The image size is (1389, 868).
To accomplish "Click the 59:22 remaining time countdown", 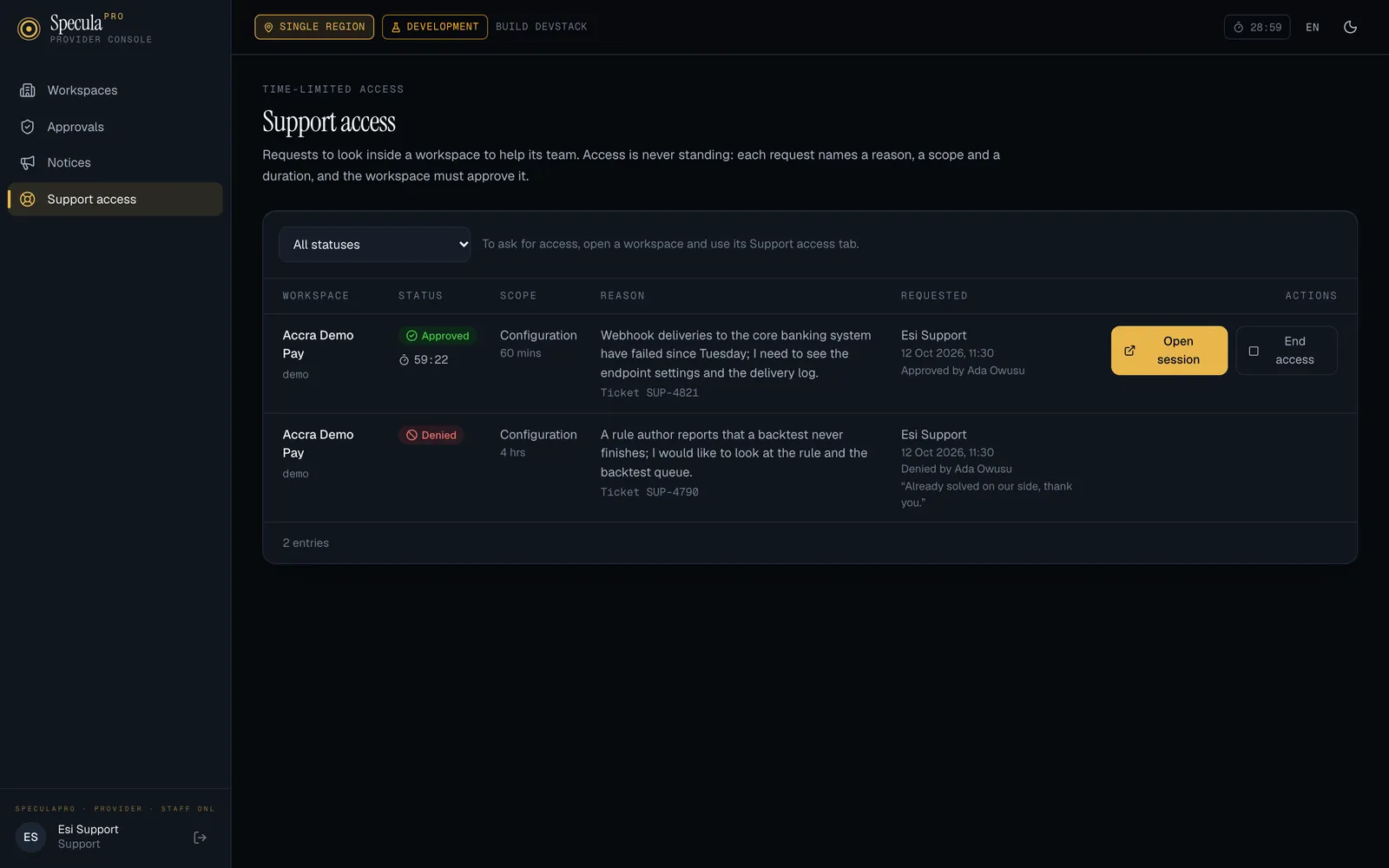I will coord(424,359).
